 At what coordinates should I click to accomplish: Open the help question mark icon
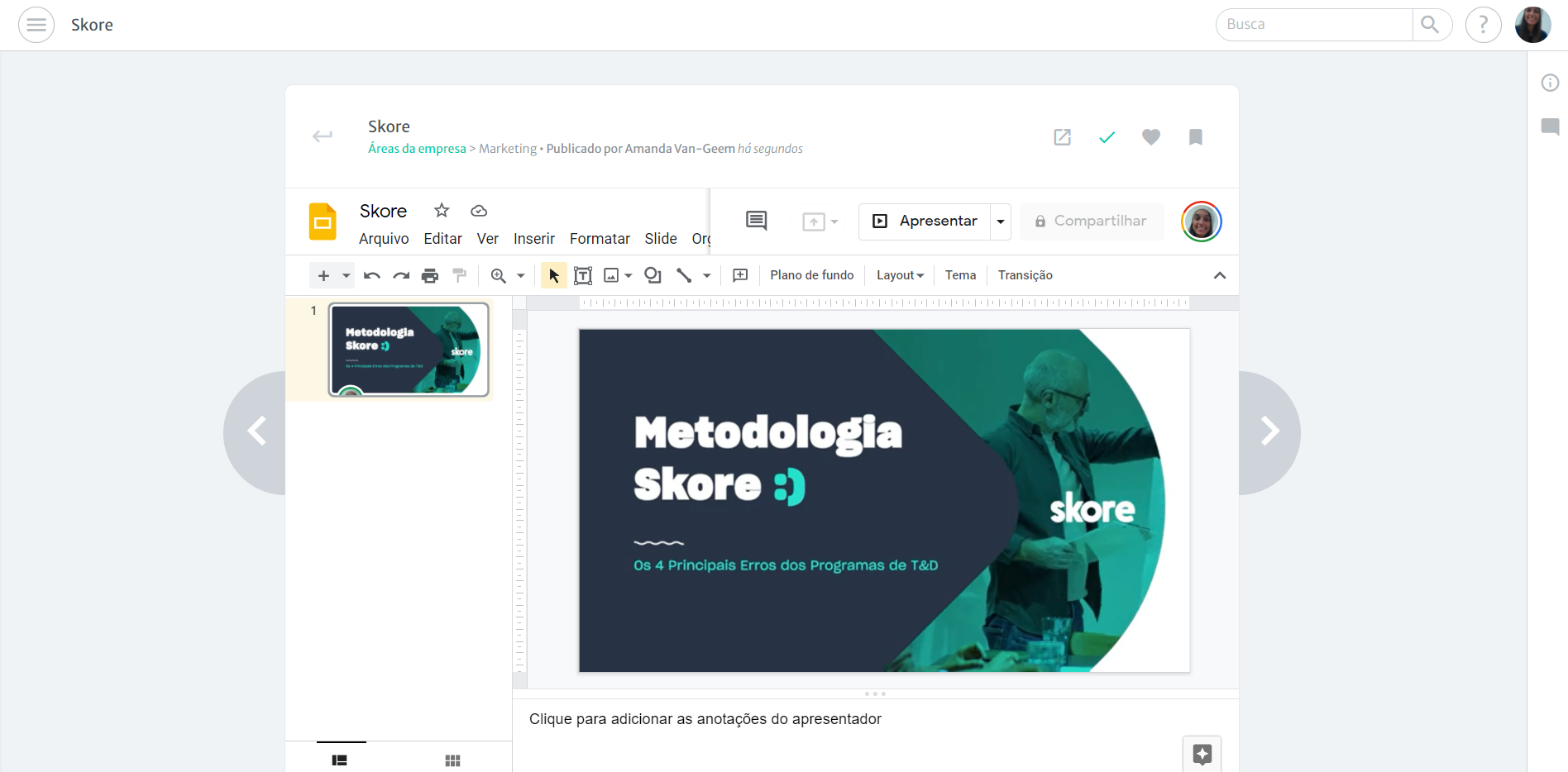tap(1484, 25)
